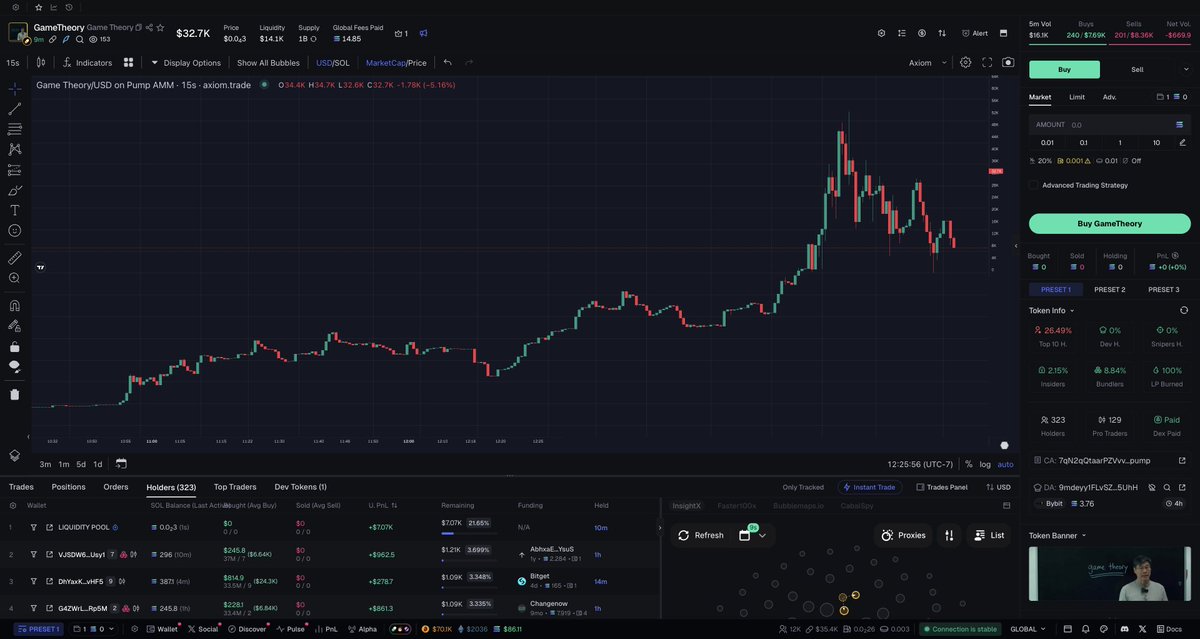The width and height of the screenshot is (1200, 639).
Task: Select the trend line drawing tool
Action: coord(14,108)
